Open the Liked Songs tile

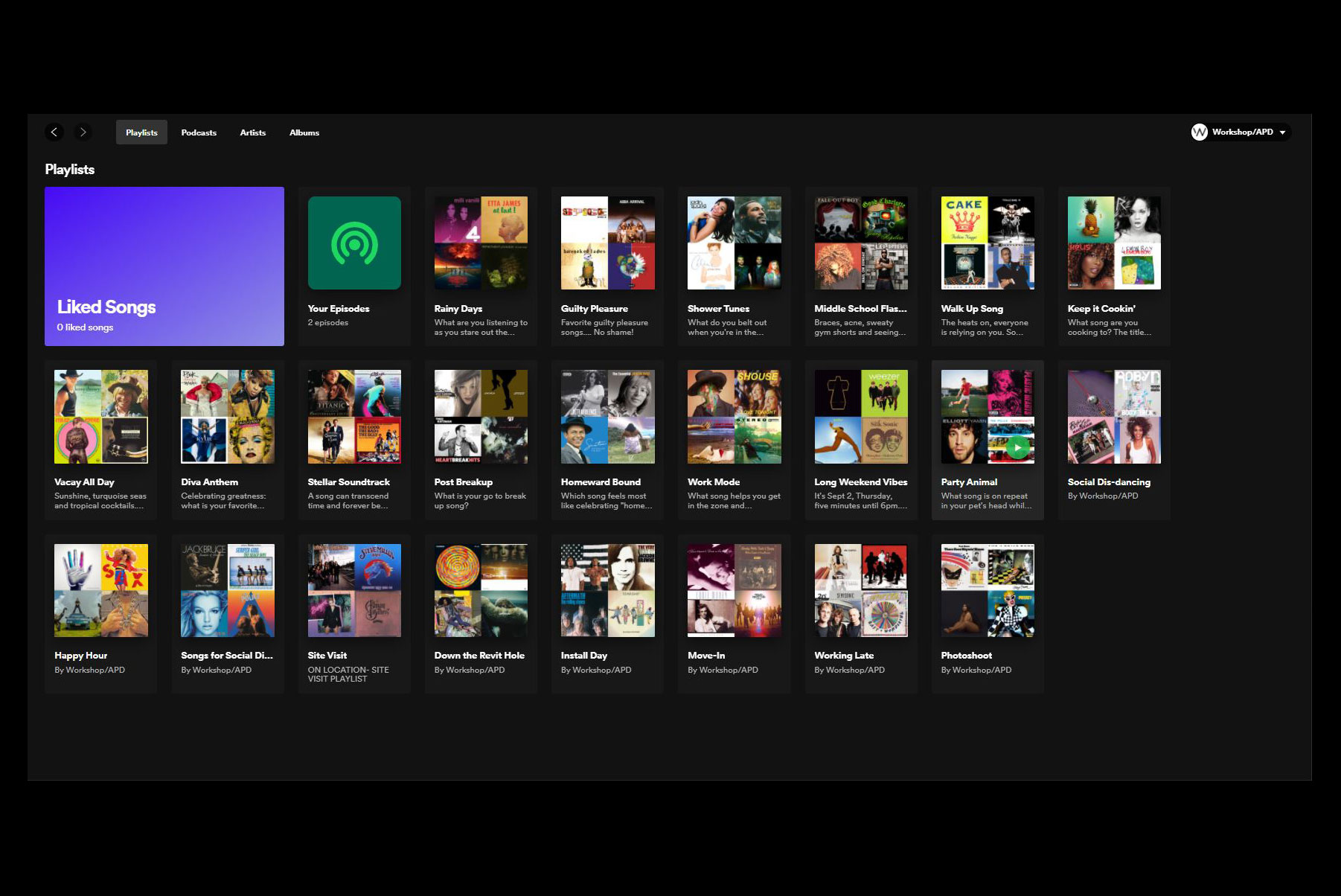pyautogui.click(x=164, y=266)
